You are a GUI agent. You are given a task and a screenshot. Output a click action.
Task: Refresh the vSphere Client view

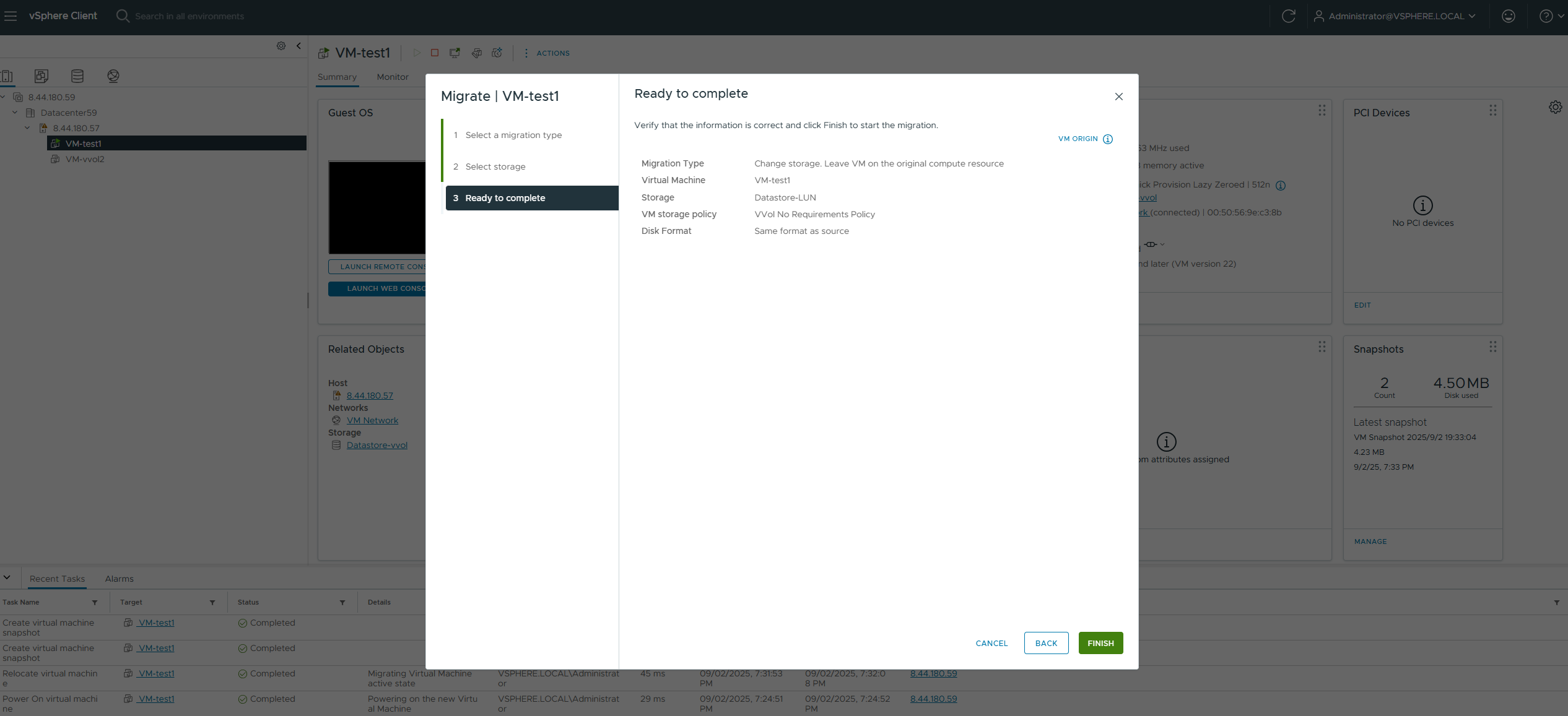[x=1288, y=16]
